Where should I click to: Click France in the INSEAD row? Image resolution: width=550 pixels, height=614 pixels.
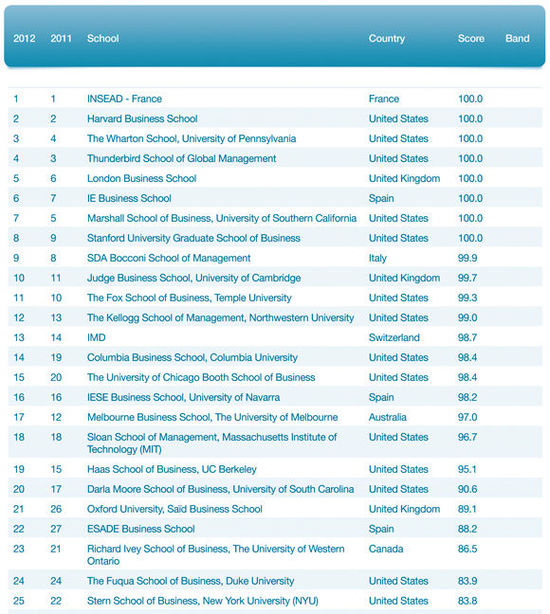tap(384, 99)
